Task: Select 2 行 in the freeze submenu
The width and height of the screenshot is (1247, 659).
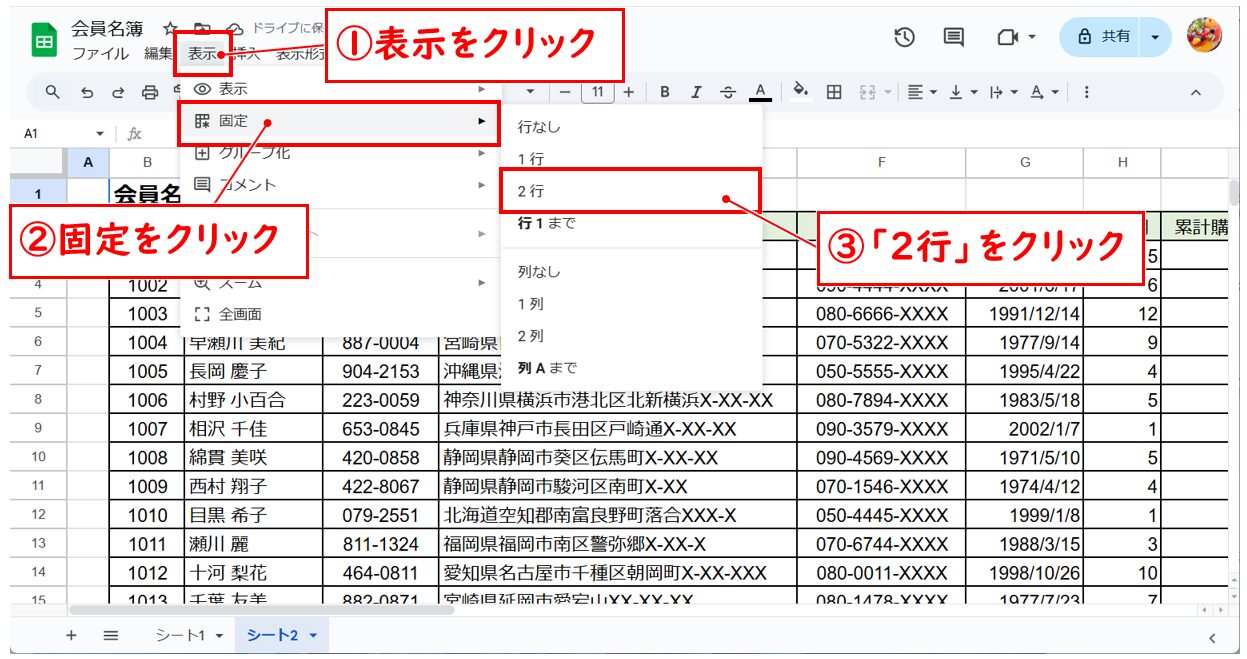Action: click(531, 191)
